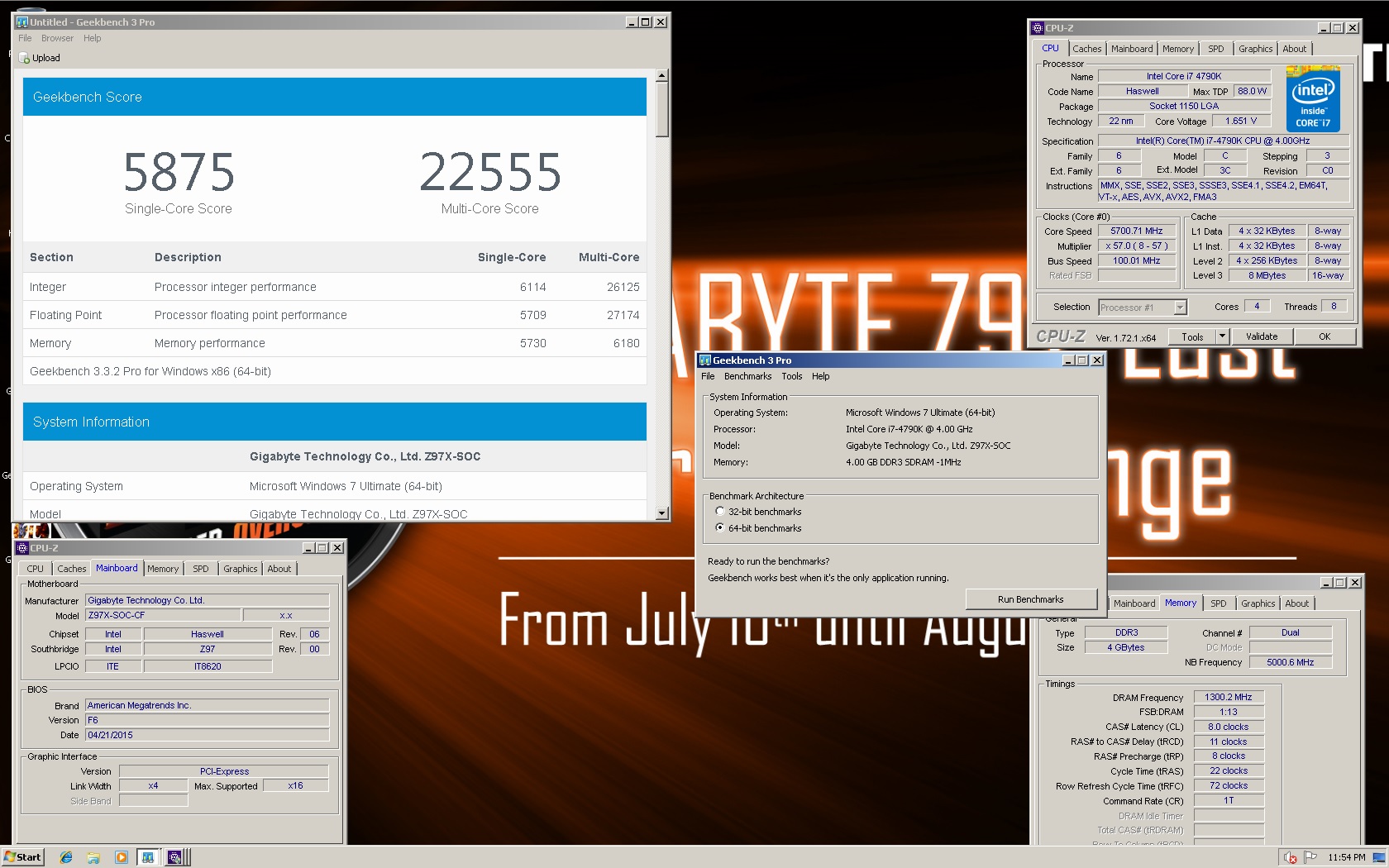This screenshot has width=1389, height=868.
Task: Click the Geekbench app icon in the Untitled window title bar
Action: tap(22, 22)
